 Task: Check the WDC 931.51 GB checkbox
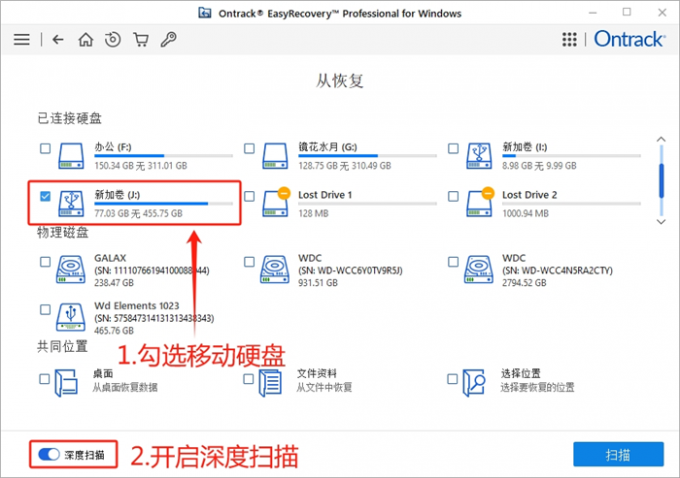(249, 262)
